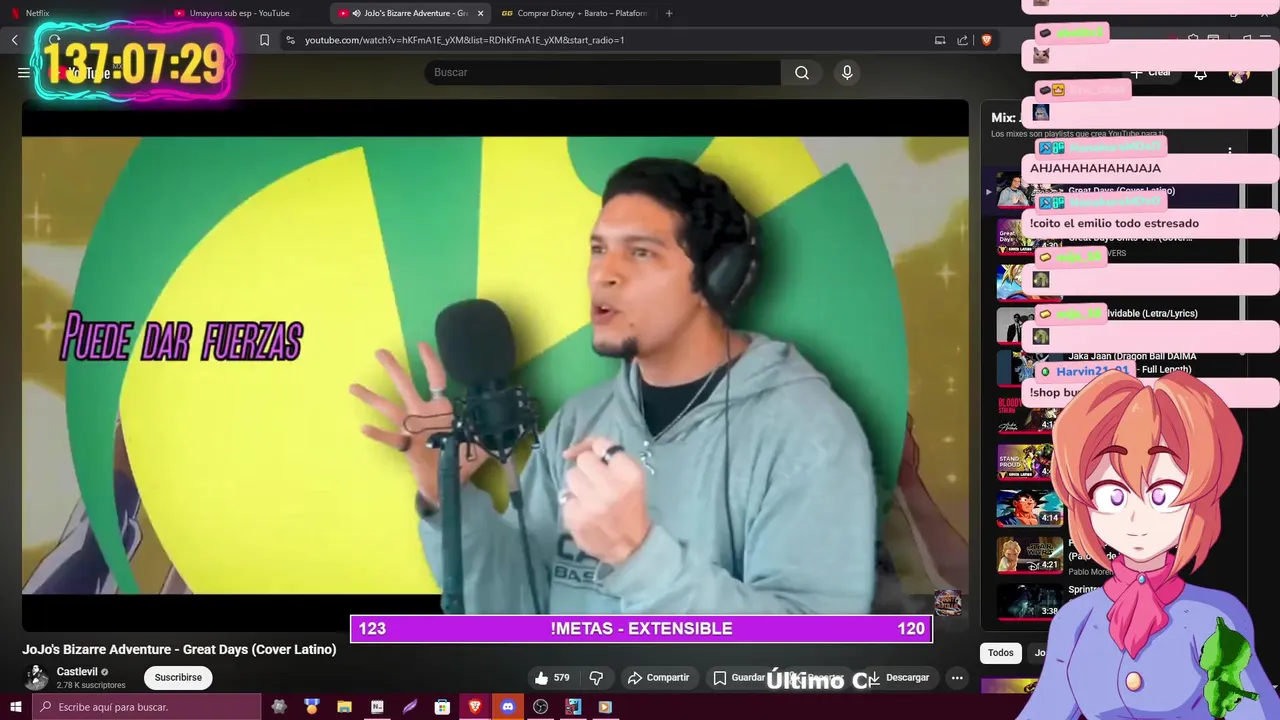Screen dimensions: 1280x720
Task: Click the browser share page icon
Action: click(x=962, y=40)
